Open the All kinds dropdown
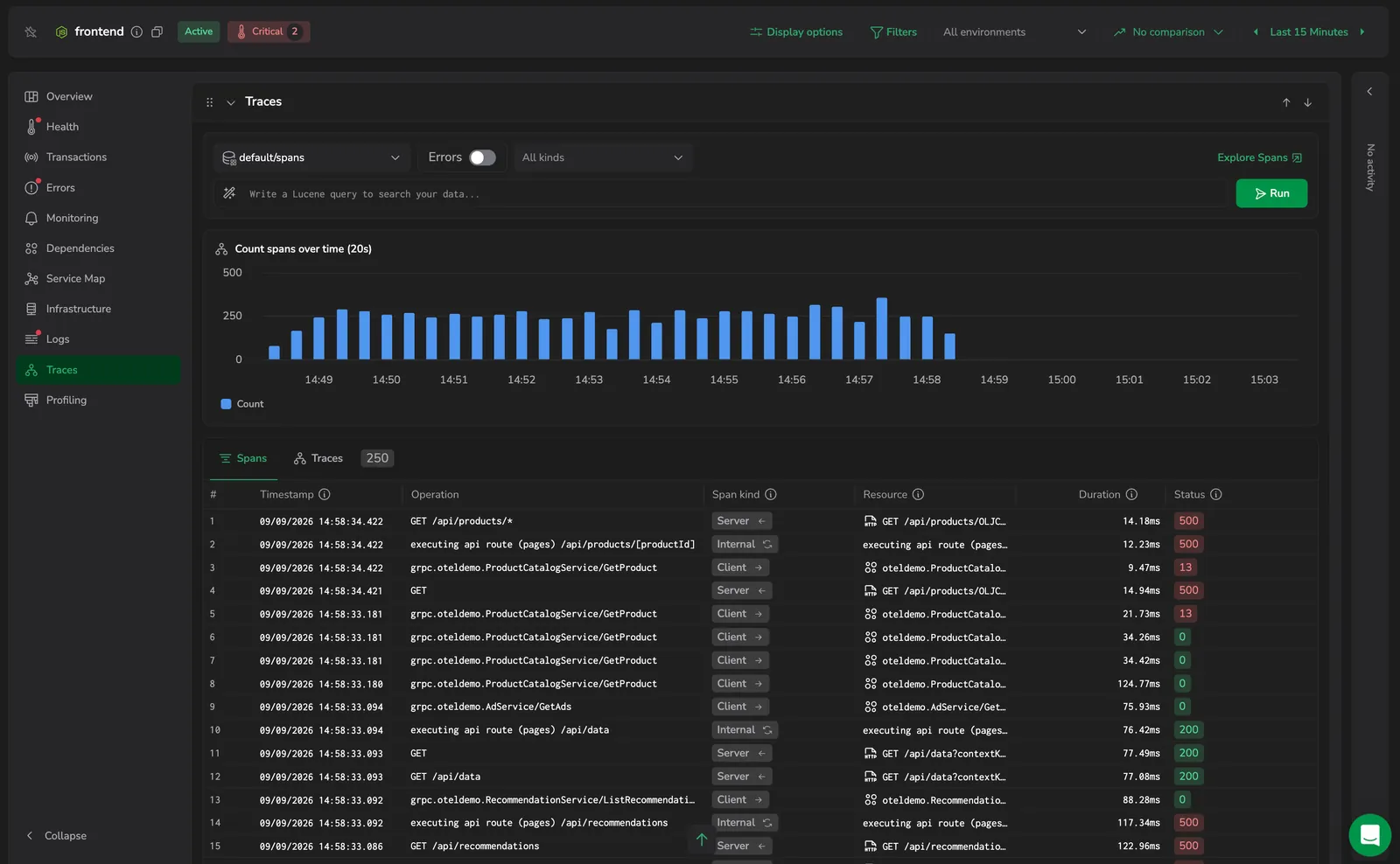Viewport: 1400px width, 864px height. click(x=603, y=157)
